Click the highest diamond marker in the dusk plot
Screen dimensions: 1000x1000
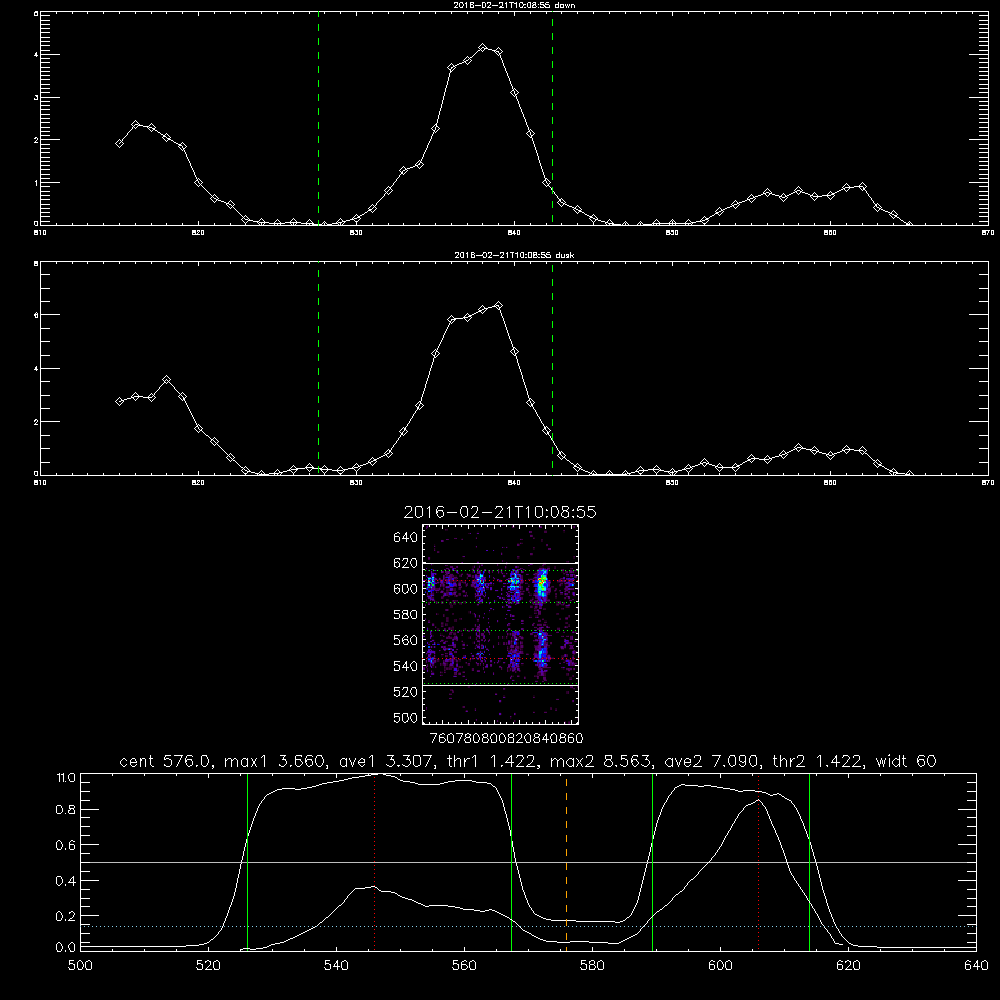499,305
